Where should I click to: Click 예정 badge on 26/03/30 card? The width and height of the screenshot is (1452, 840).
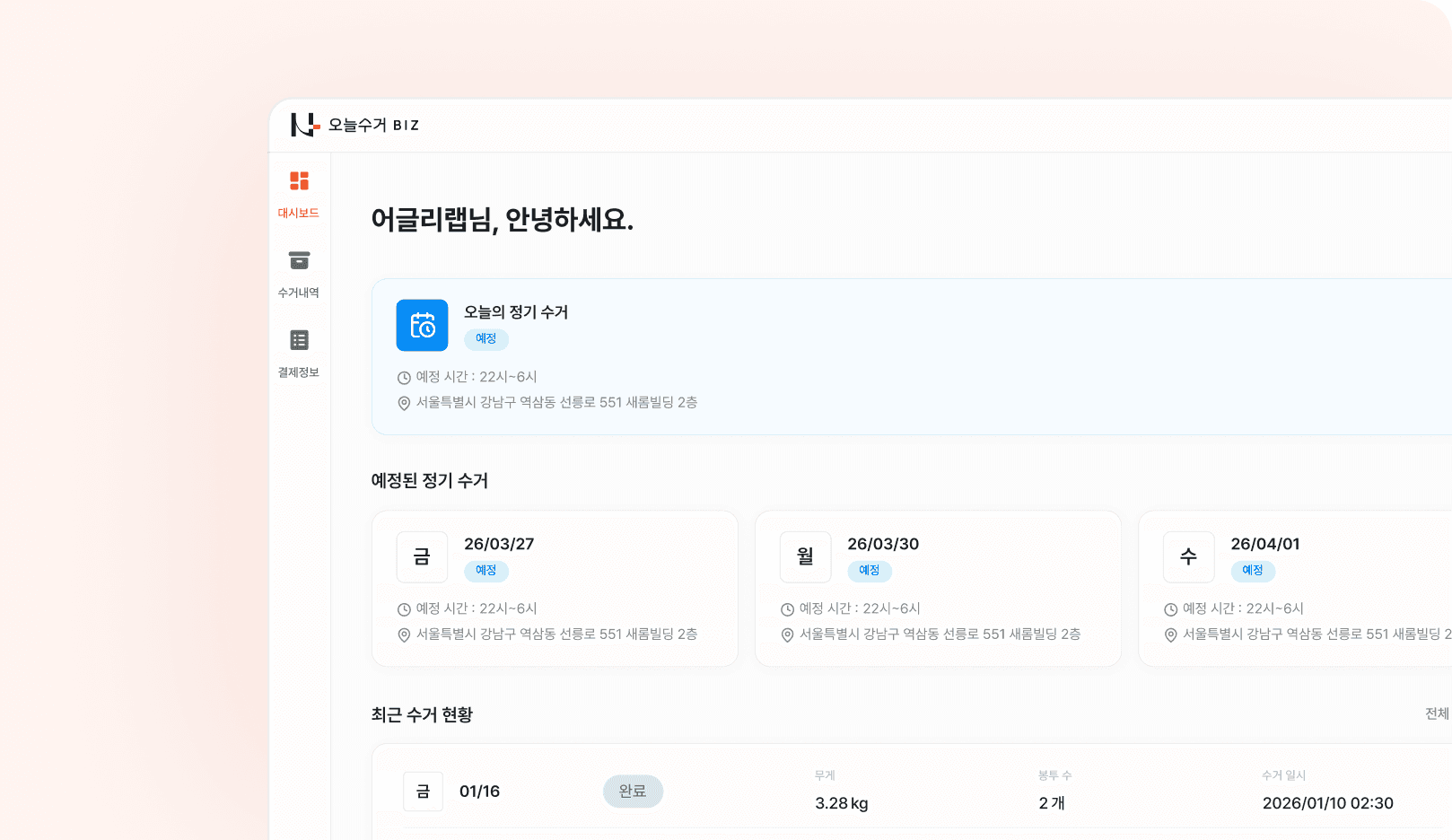(870, 571)
